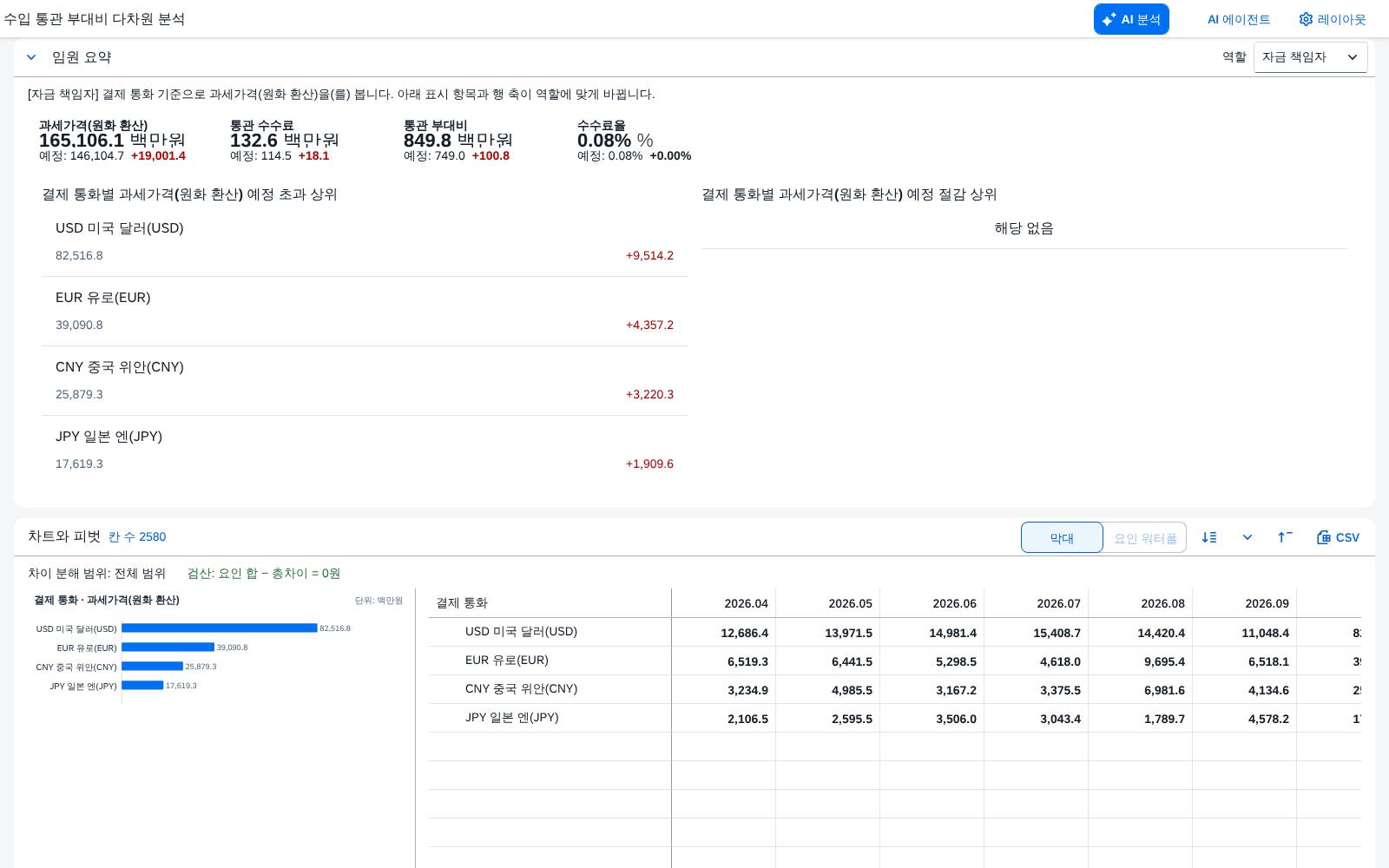Open 레이아웃 settings gear
Screen dimensions: 1389x868
pos(1333,19)
